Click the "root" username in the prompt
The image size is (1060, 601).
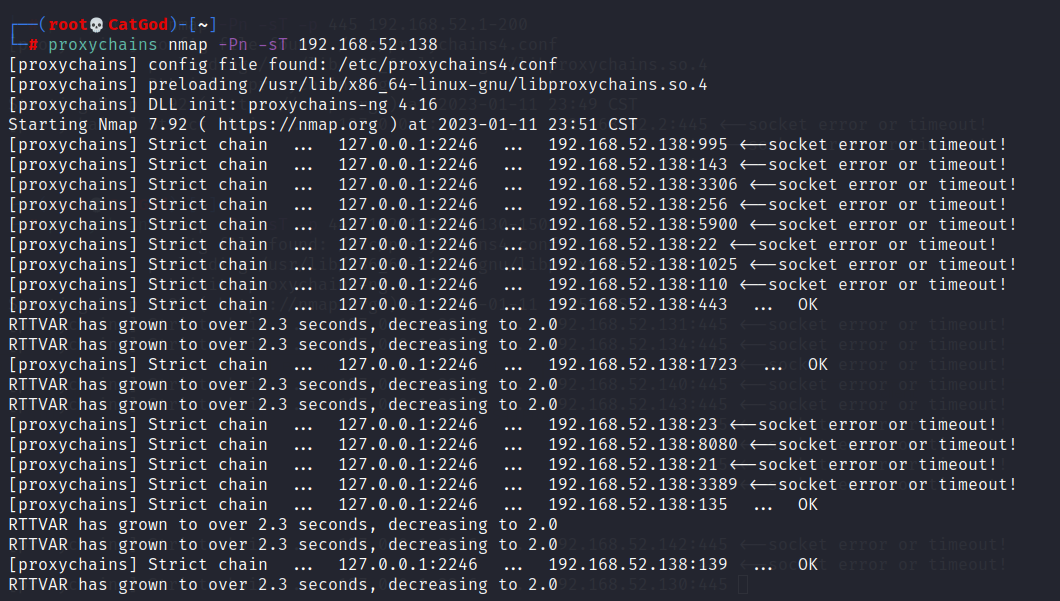click(x=68, y=25)
